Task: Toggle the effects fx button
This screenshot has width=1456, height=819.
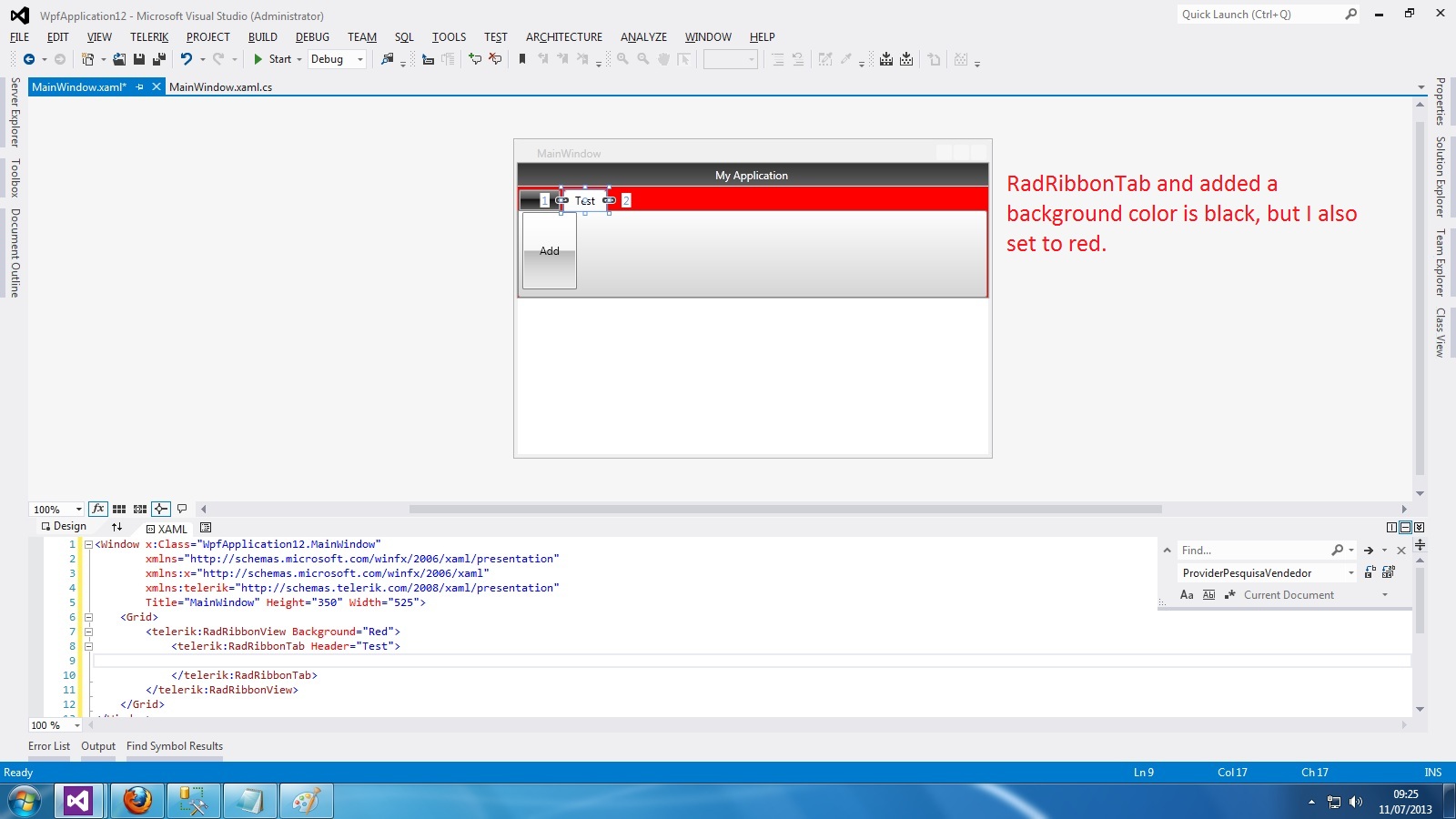Action: tap(98, 509)
